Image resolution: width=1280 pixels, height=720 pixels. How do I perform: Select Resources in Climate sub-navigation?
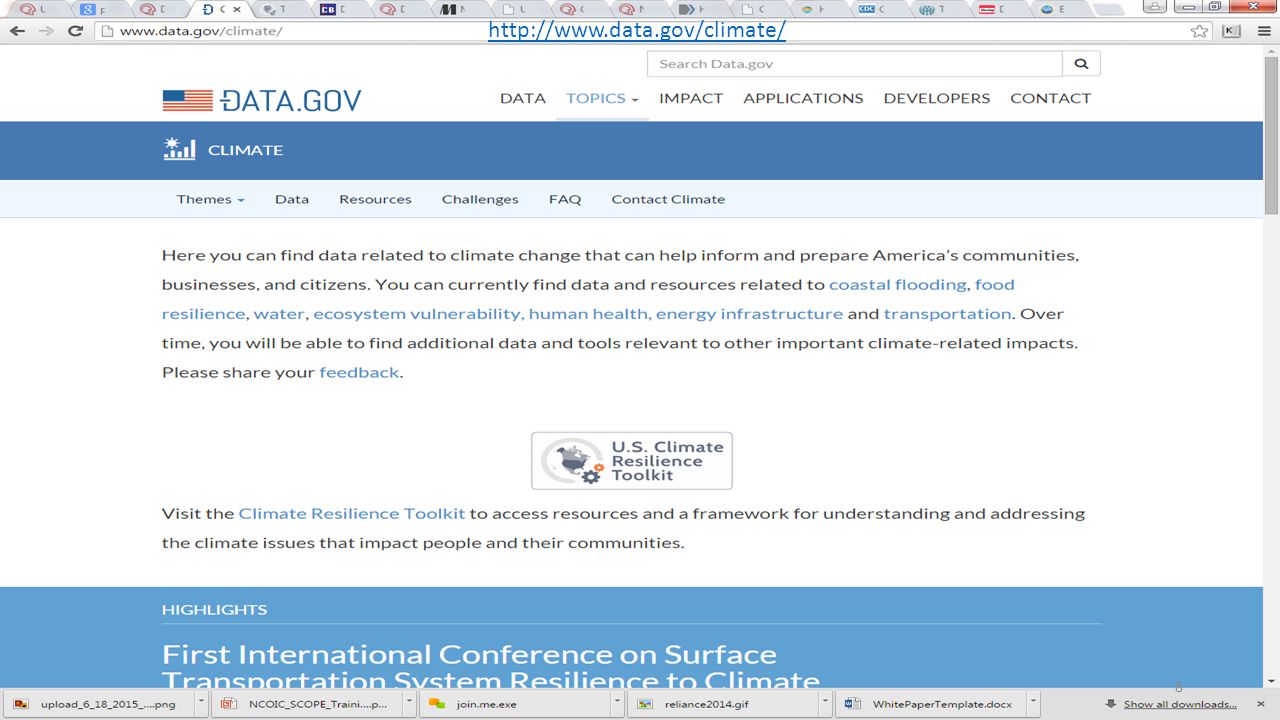[x=375, y=199]
